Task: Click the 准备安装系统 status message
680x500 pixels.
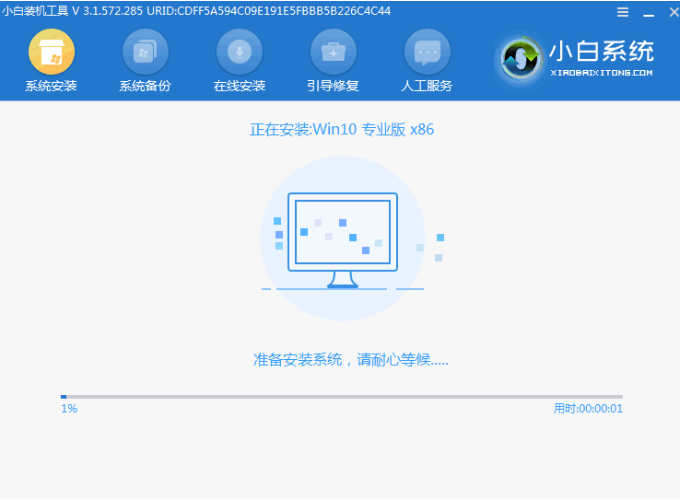Action: 351,360
